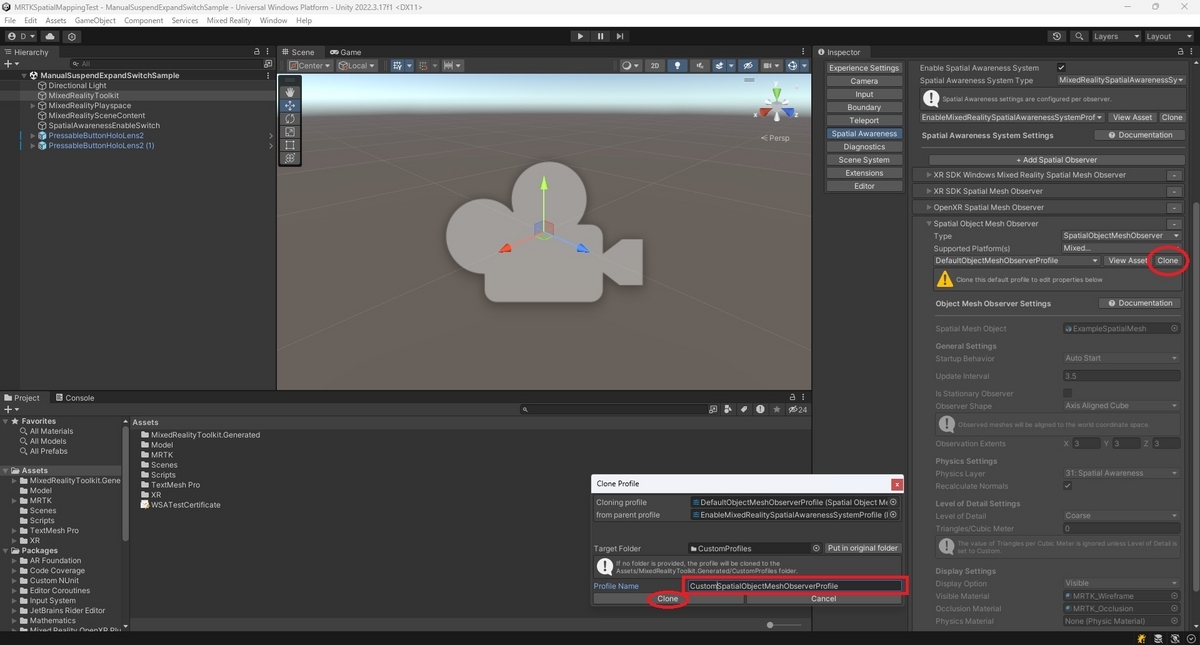
Task: Click Clone button in Clone Profile dialog
Action: click(668, 599)
